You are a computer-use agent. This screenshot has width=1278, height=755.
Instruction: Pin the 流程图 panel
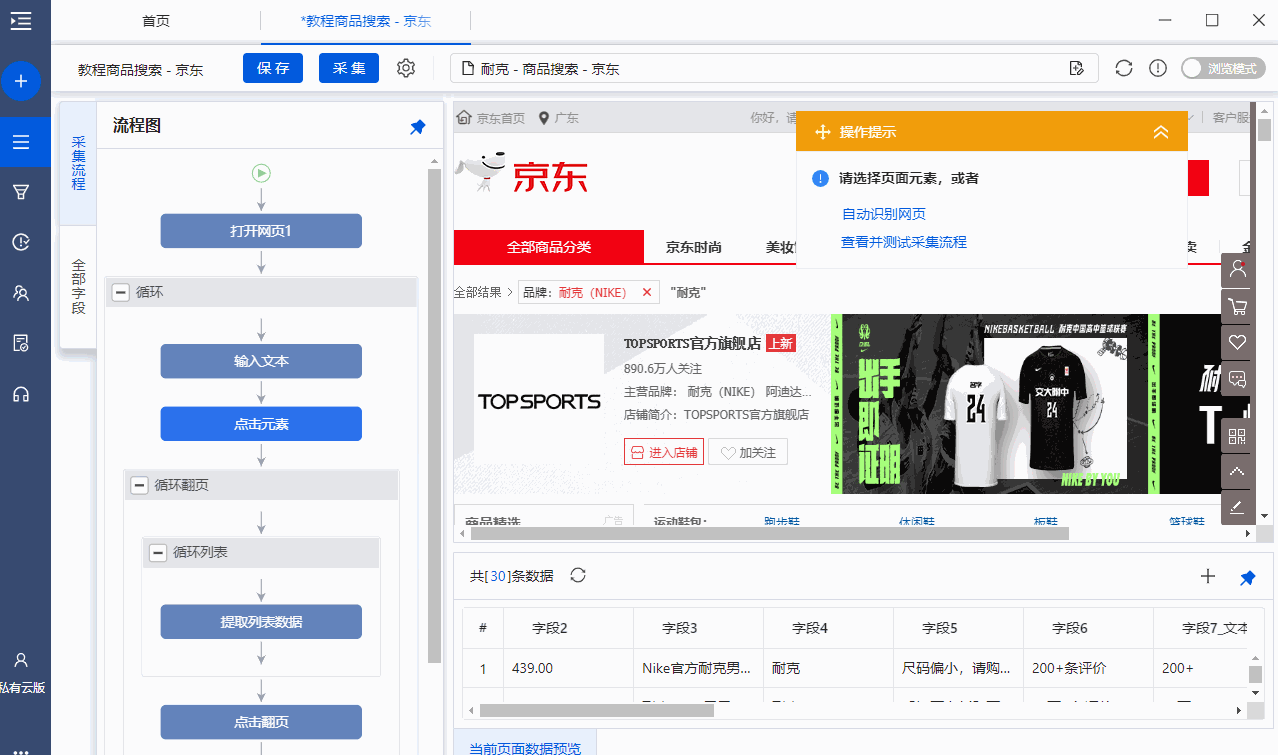tap(418, 127)
